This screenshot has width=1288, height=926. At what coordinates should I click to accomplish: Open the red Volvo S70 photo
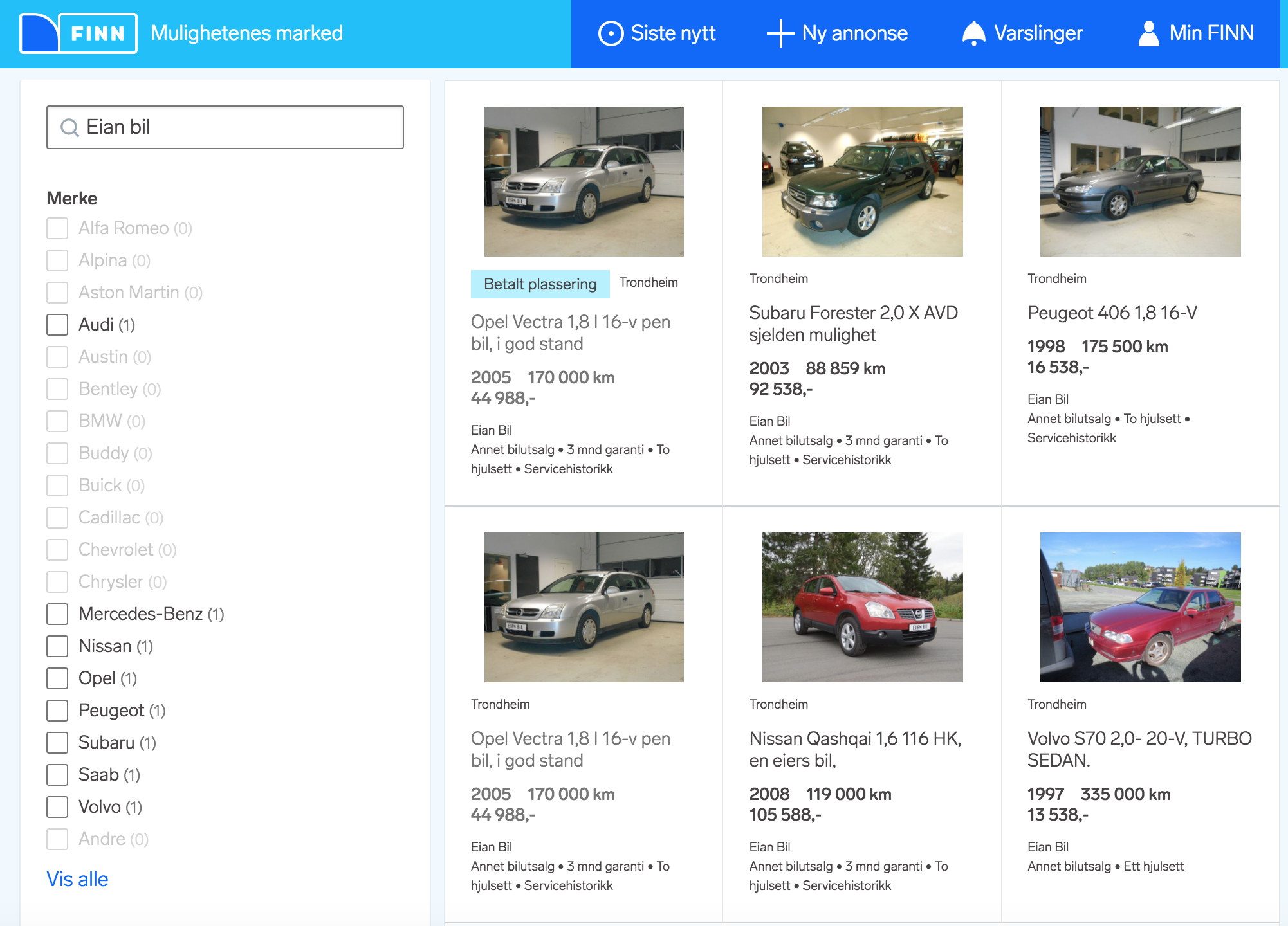coord(1140,607)
